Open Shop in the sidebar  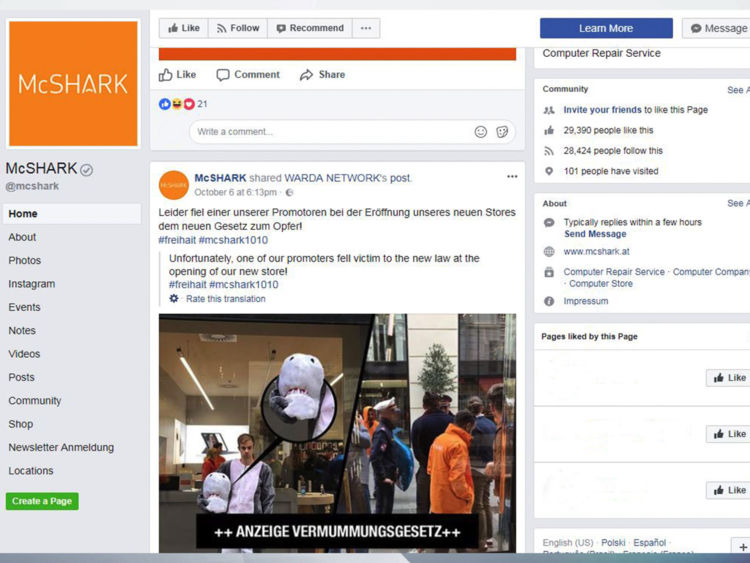(21, 424)
